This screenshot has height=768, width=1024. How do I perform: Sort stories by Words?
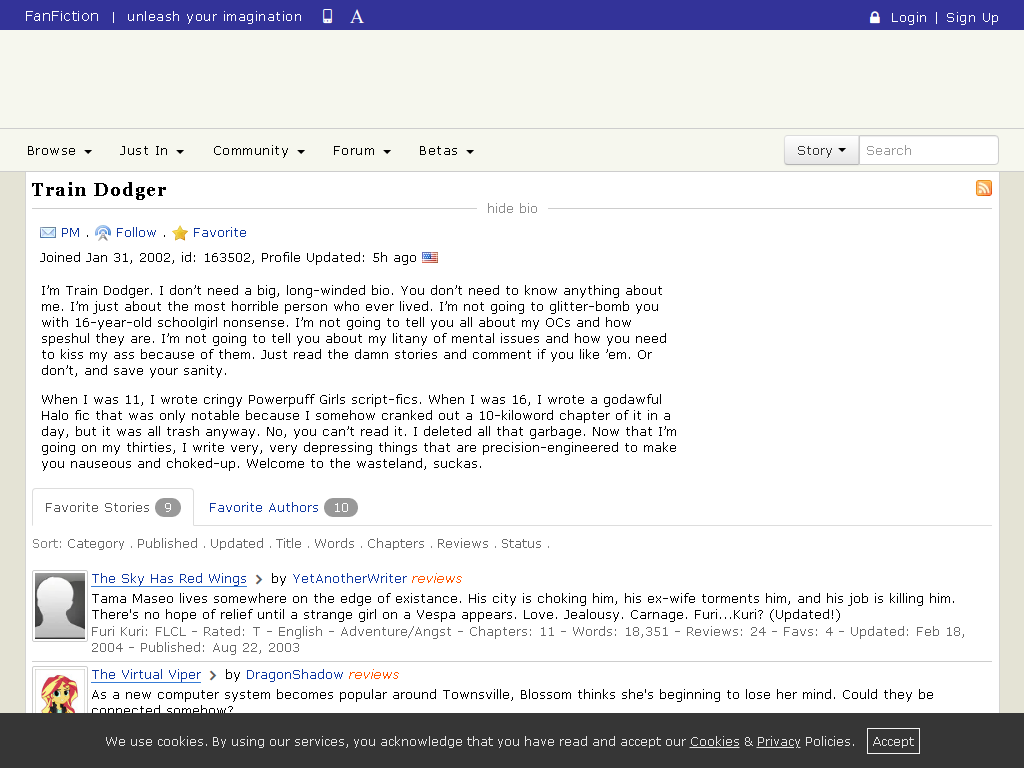coord(334,543)
